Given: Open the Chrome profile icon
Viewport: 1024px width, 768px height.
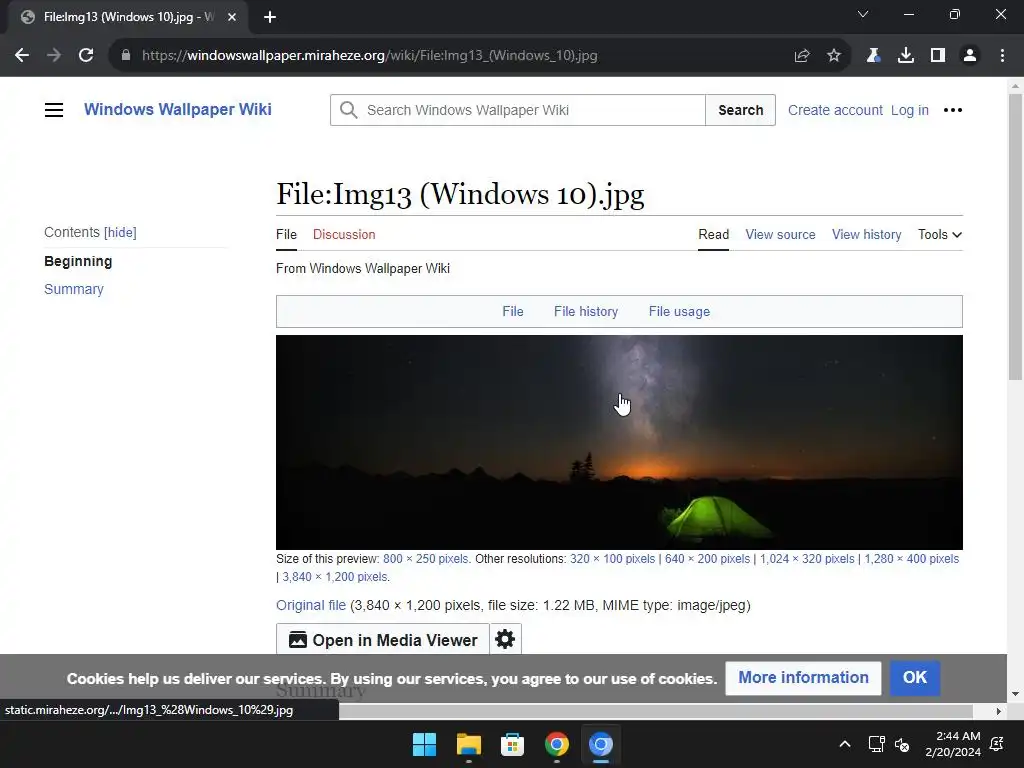Looking at the screenshot, I should coord(970,56).
